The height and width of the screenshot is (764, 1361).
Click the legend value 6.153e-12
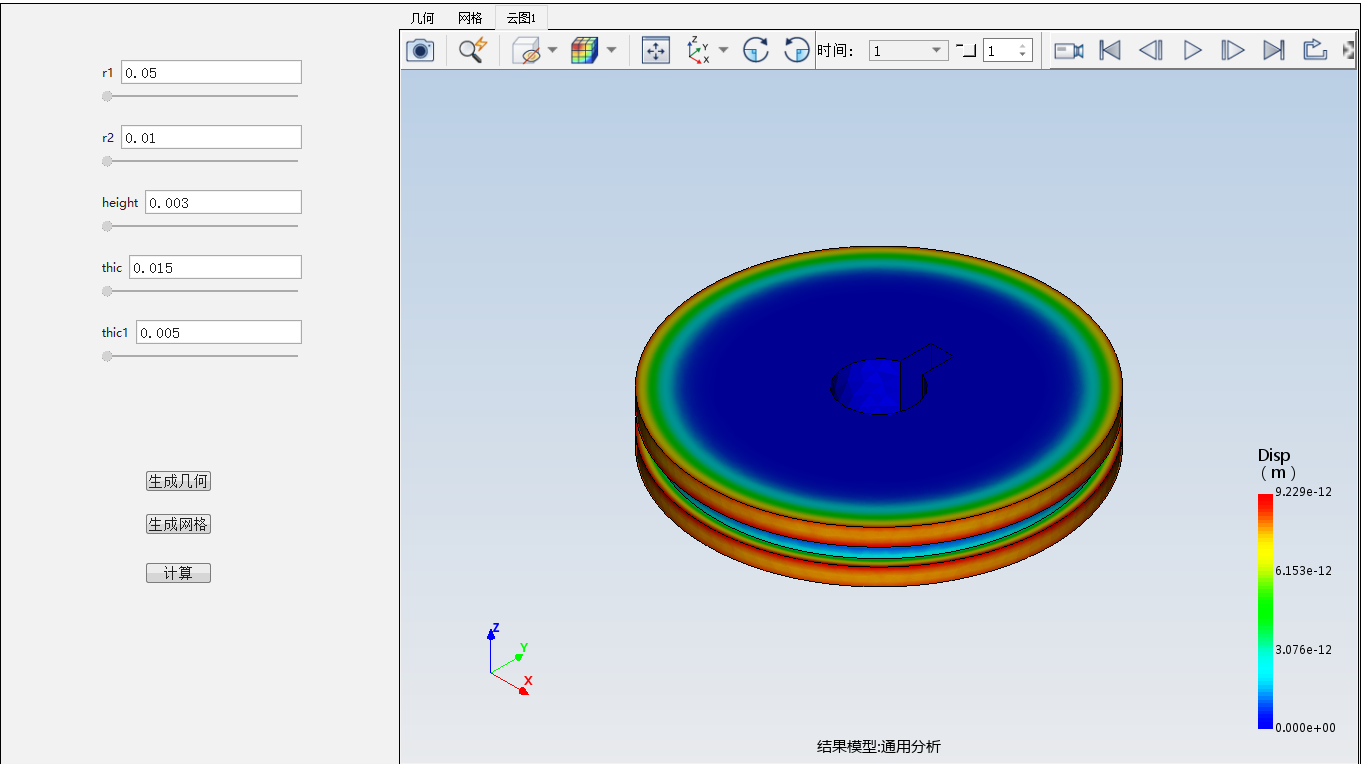pyautogui.click(x=1303, y=570)
